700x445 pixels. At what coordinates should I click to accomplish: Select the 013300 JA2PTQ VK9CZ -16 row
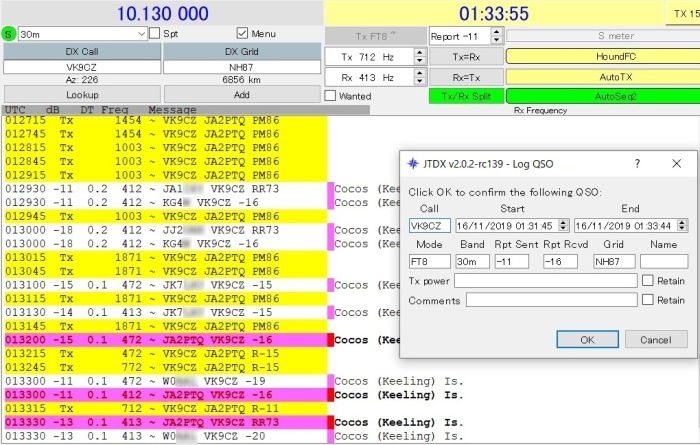click(x=166, y=395)
